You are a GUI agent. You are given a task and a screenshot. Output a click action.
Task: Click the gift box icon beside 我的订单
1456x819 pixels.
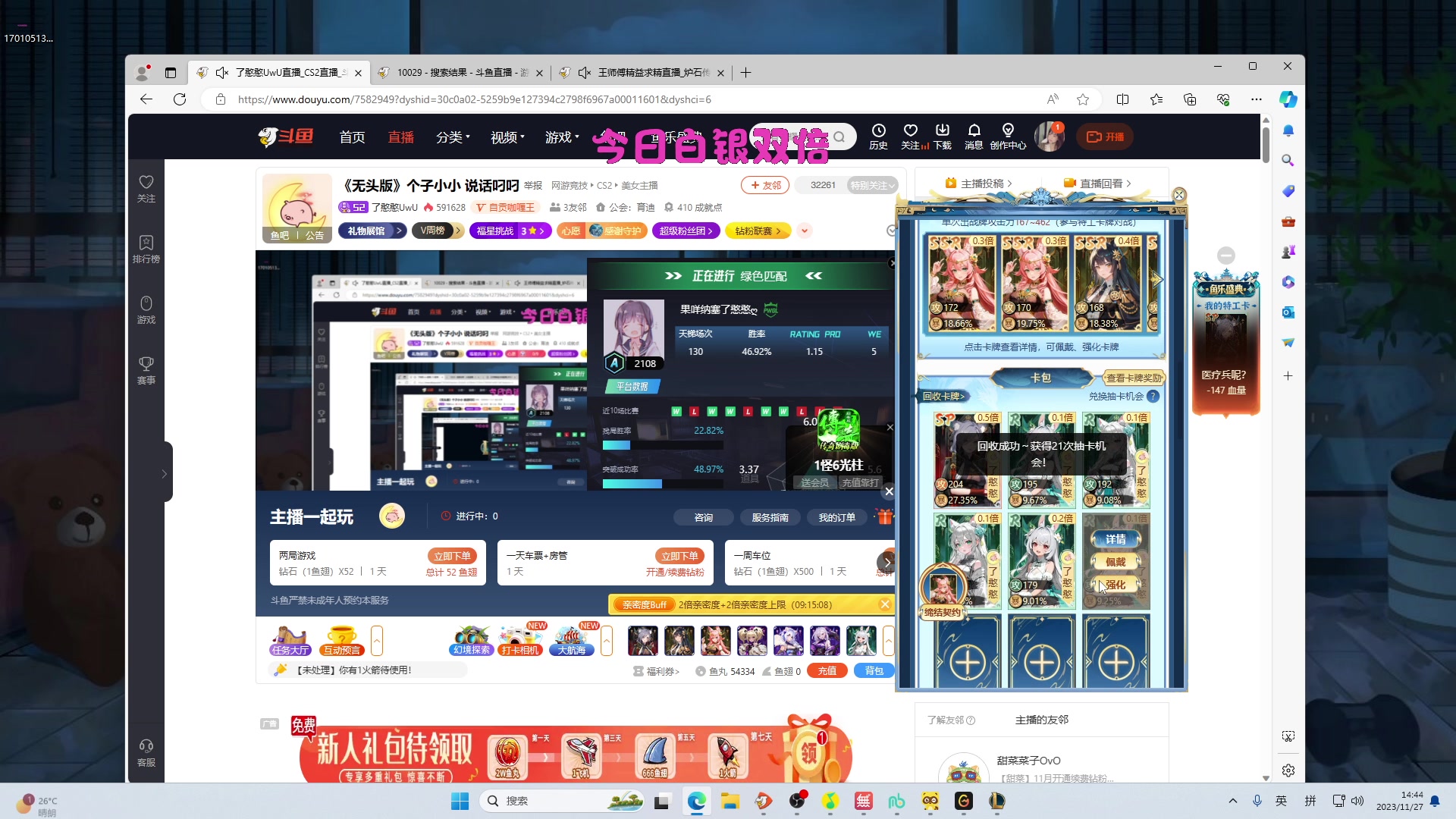[x=884, y=517]
